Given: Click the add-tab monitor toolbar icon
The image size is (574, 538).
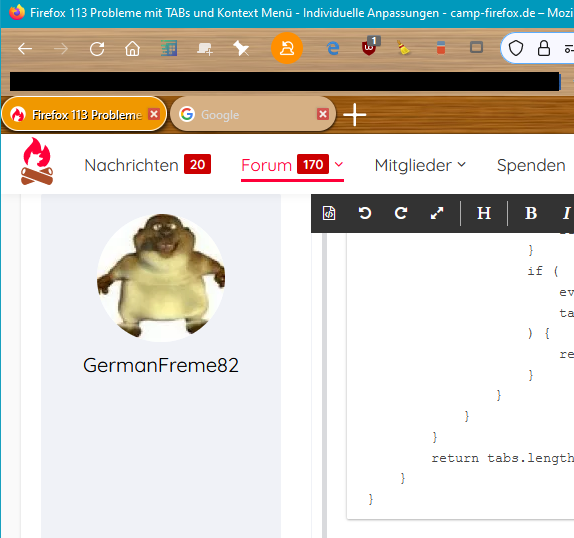Looking at the screenshot, I should tap(205, 48).
